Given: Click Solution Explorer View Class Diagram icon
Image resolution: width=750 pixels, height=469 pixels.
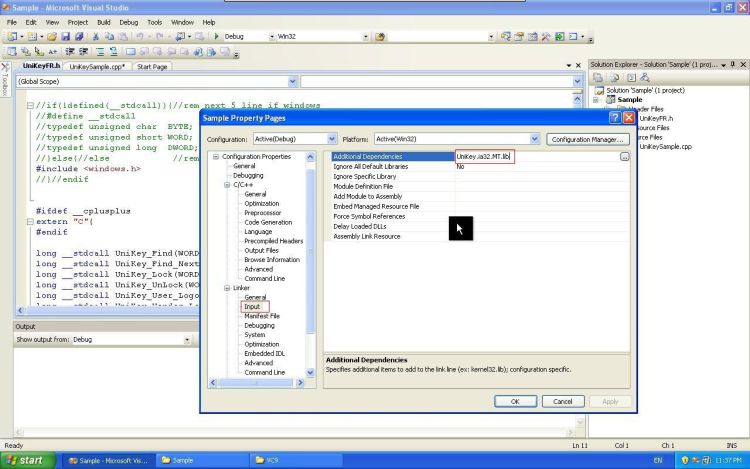Looking at the screenshot, I should [x=645, y=77].
